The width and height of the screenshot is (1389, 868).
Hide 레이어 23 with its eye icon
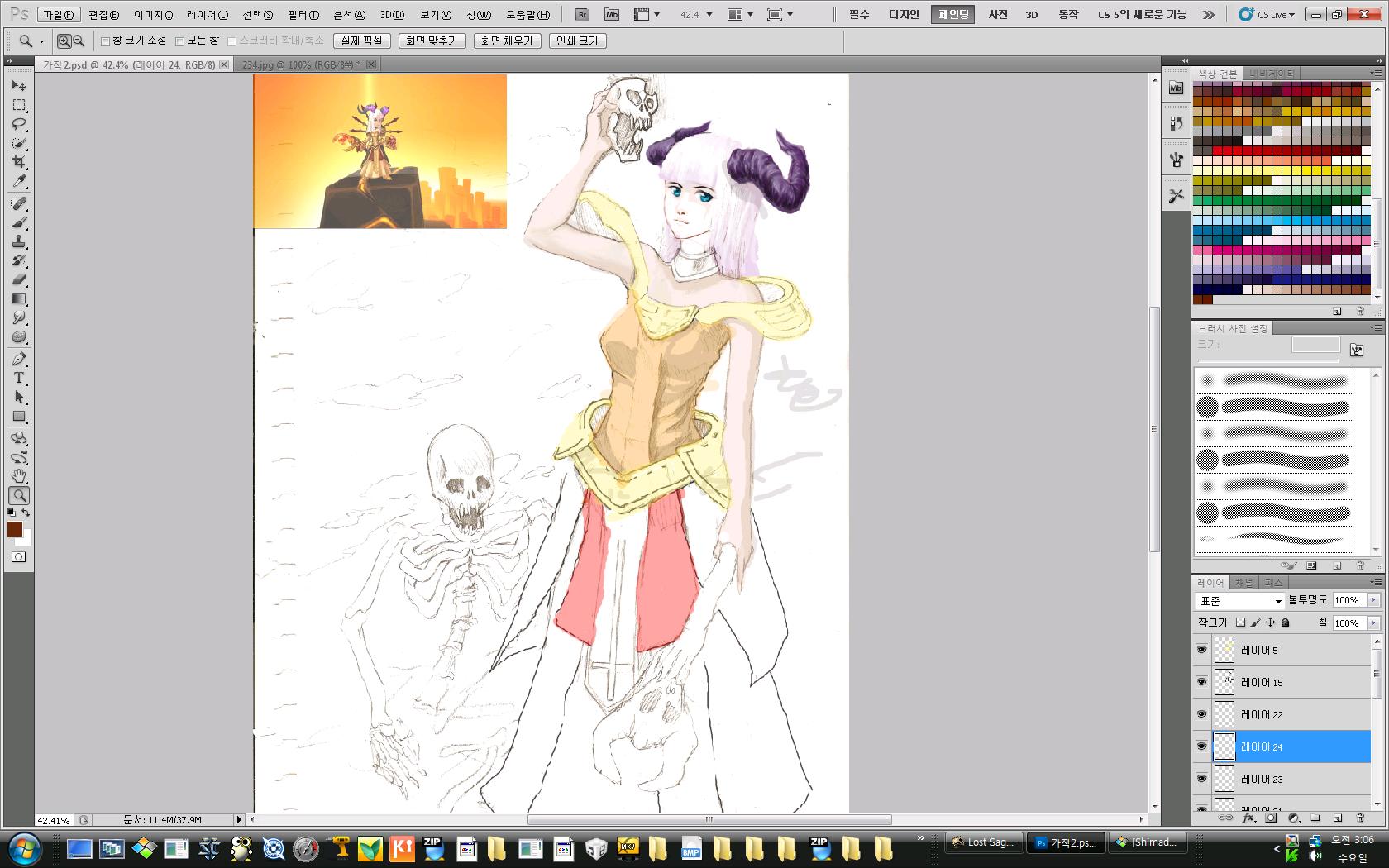click(1201, 779)
